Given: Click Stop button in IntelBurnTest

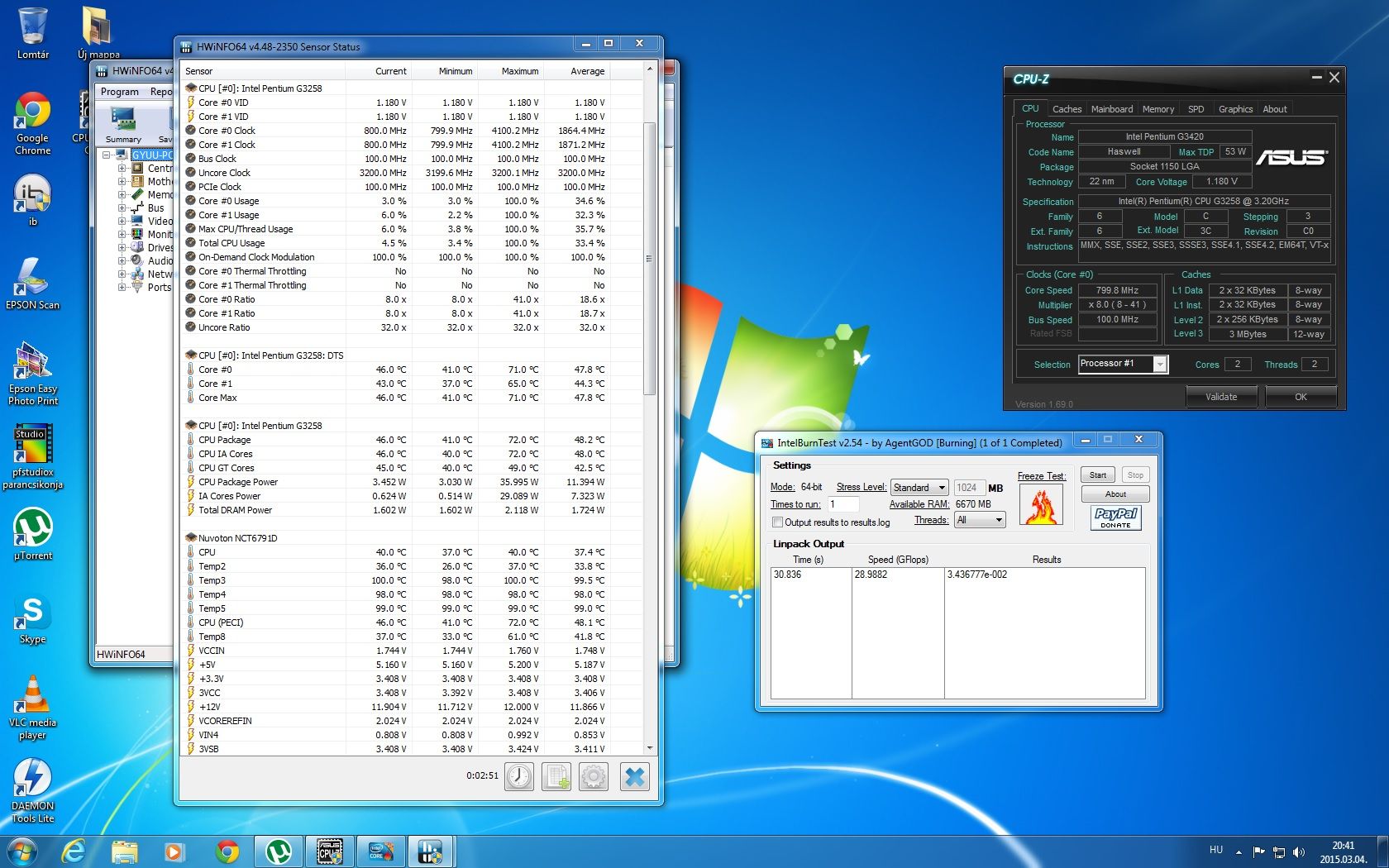Looking at the screenshot, I should 1135,475.
